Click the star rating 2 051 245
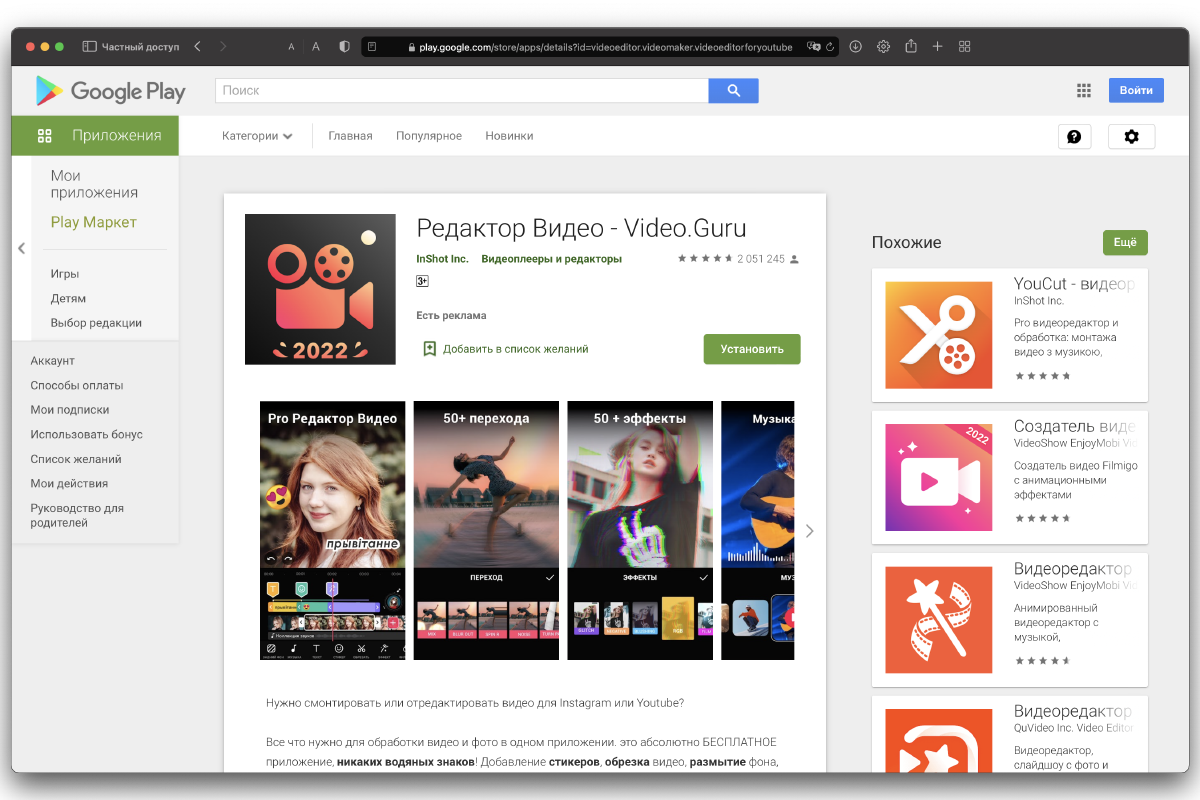 738,259
